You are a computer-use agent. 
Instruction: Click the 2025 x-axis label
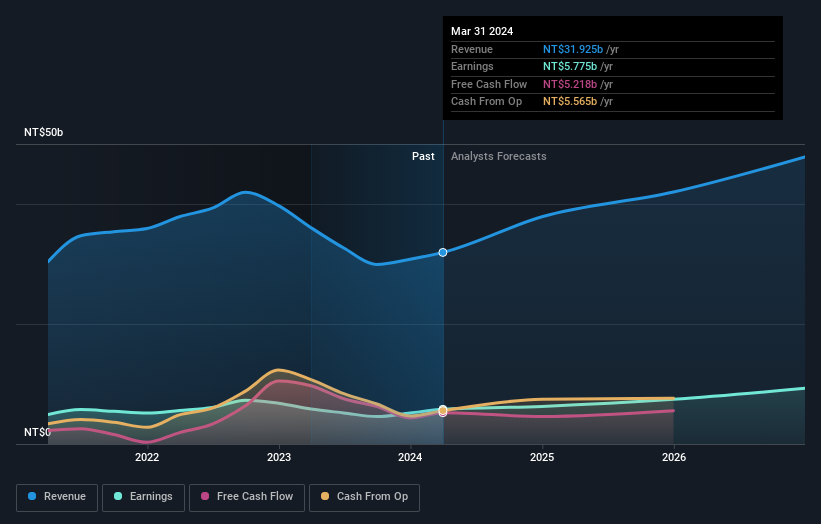(x=542, y=457)
